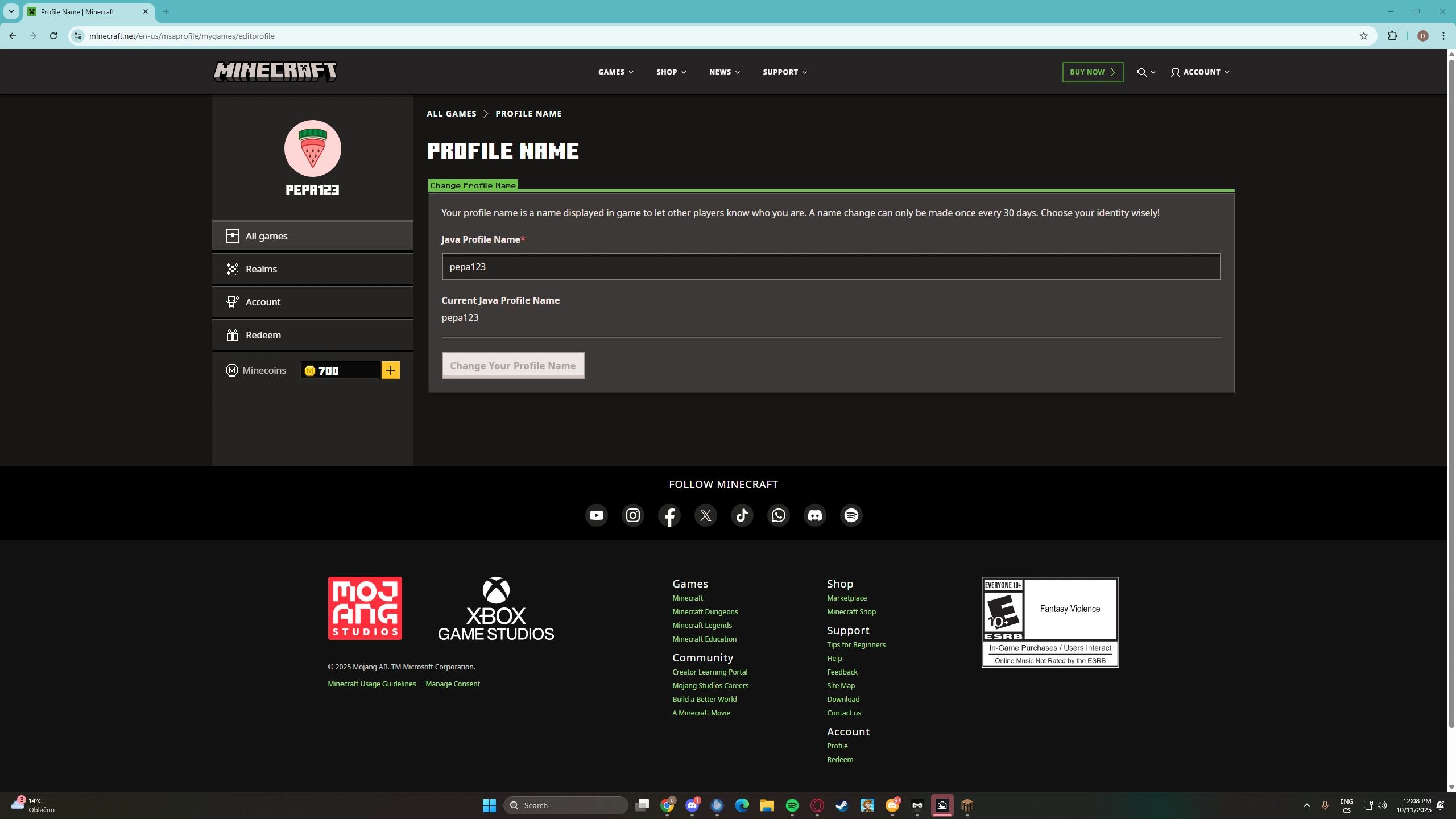Open Minecraft's Instagram social icon
The width and height of the screenshot is (1456, 819).
pos(632,515)
